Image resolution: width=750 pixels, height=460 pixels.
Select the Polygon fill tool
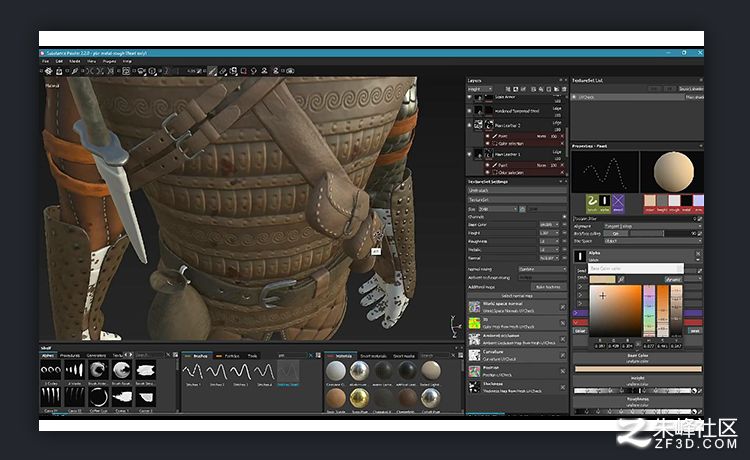[x=243, y=71]
